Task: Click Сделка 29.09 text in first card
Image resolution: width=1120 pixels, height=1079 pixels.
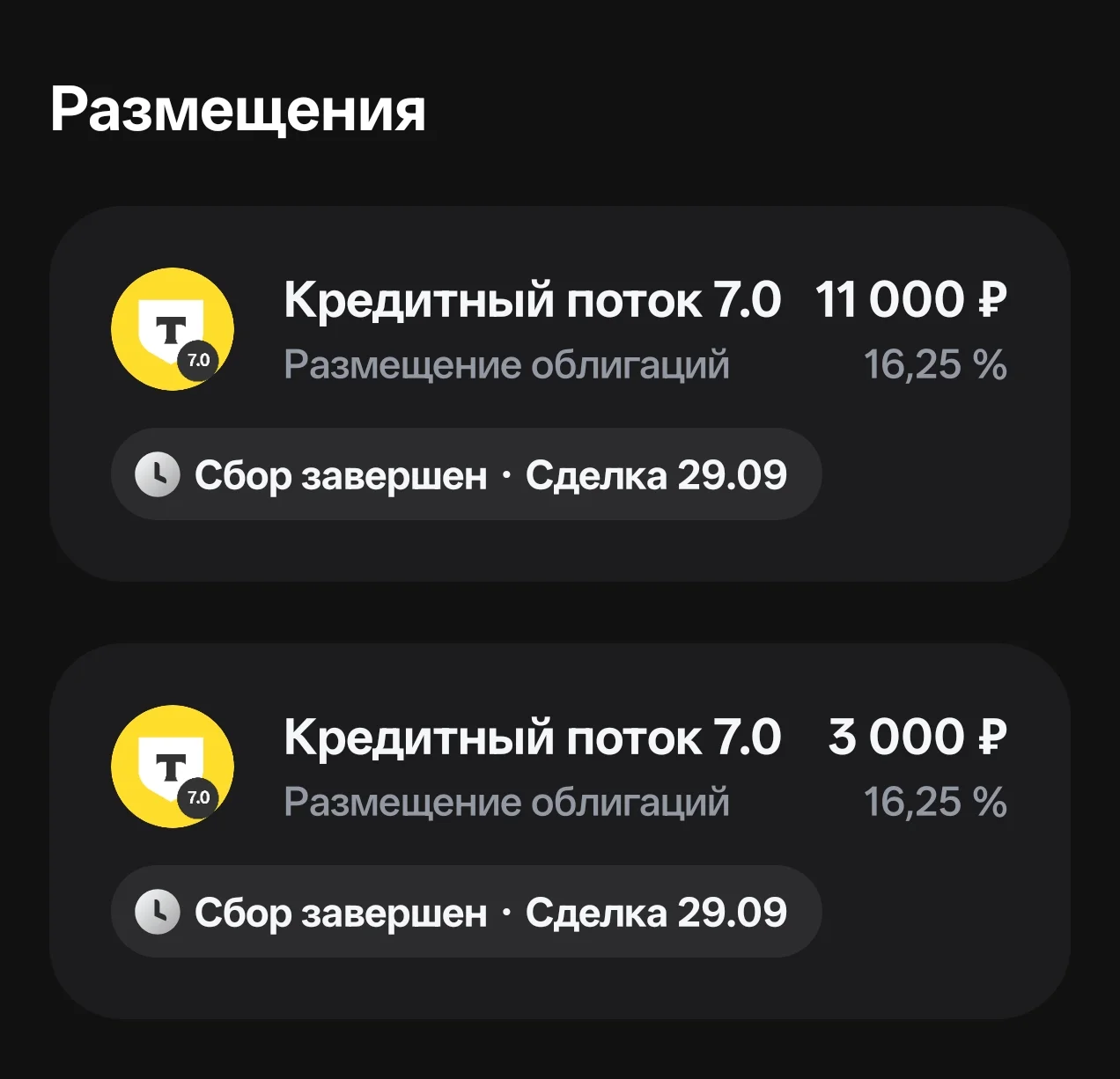Action: click(x=656, y=475)
